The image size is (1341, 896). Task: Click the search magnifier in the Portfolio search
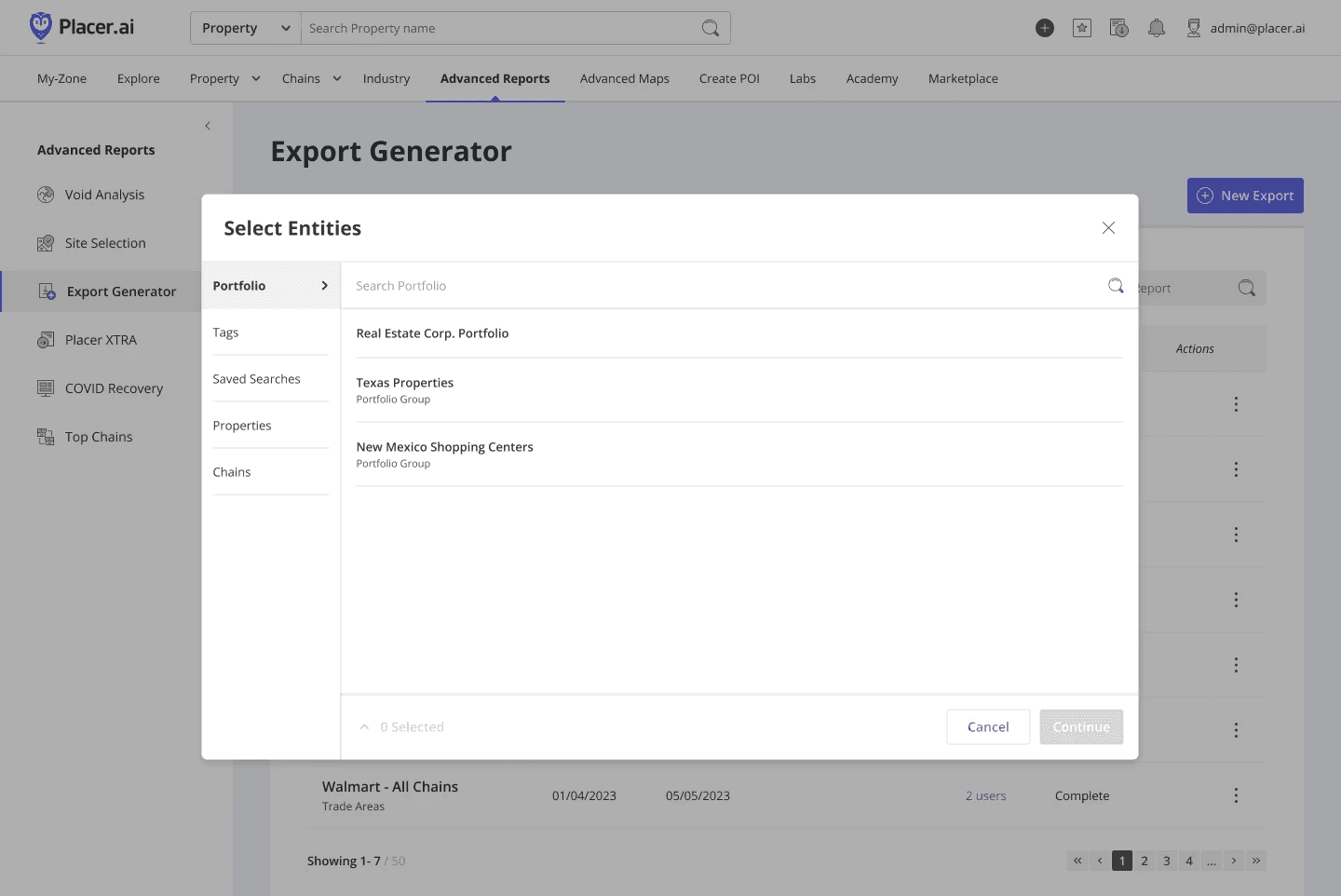tap(1116, 286)
